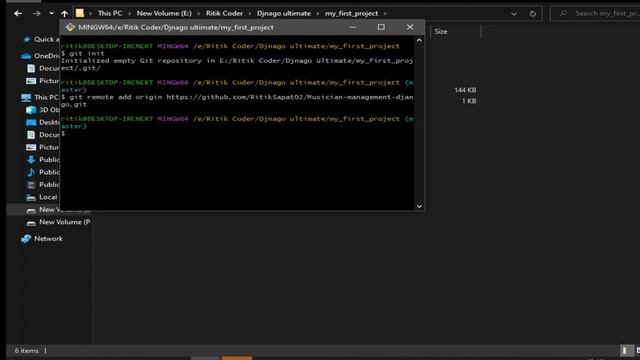Viewport: 640px width, 360px height.
Task: Select the 1 KB file size cell
Action: [469, 101]
